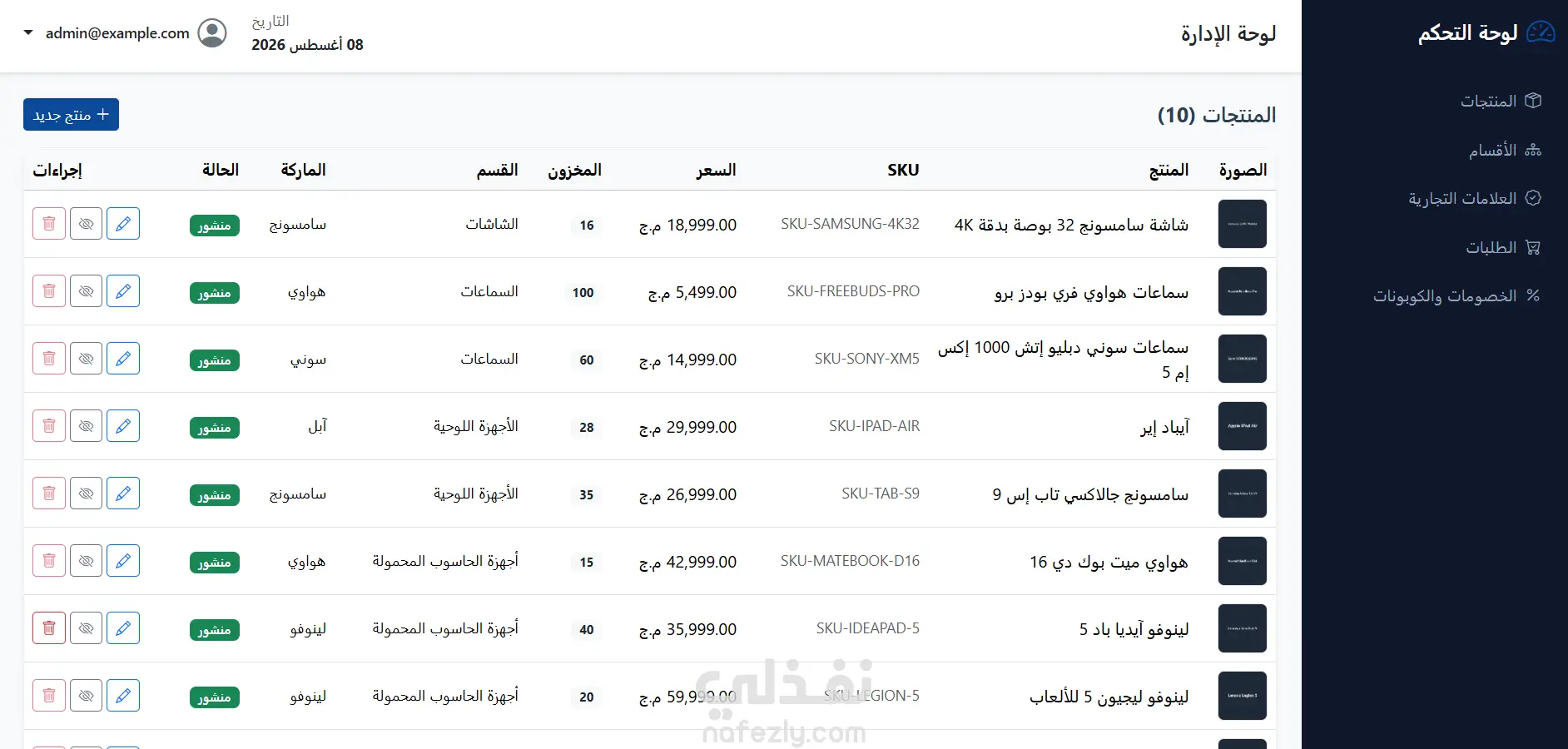The width and height of the screenshot is (1568, 749).
Task: Open Galaxy Tab S9 product thumbnail
Action: (x=1243, y=494)
